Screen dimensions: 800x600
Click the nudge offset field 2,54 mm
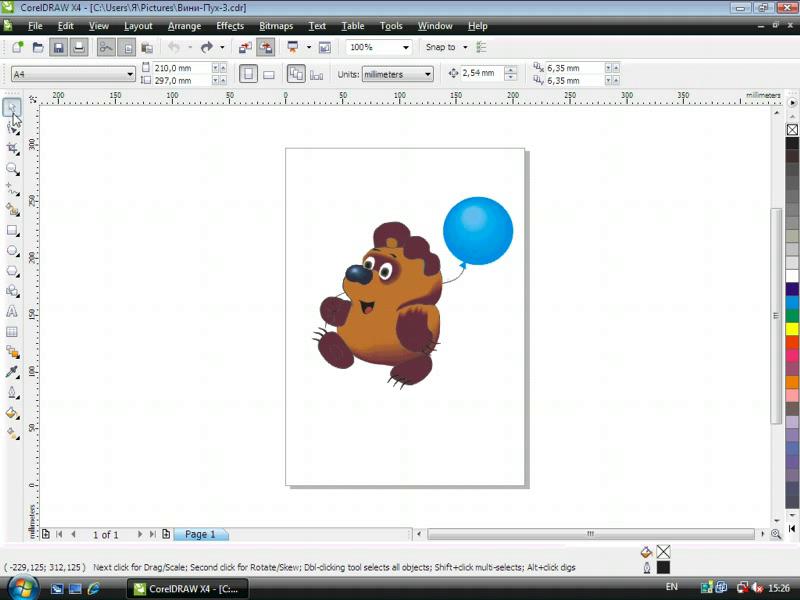click(x=482, y=73)
